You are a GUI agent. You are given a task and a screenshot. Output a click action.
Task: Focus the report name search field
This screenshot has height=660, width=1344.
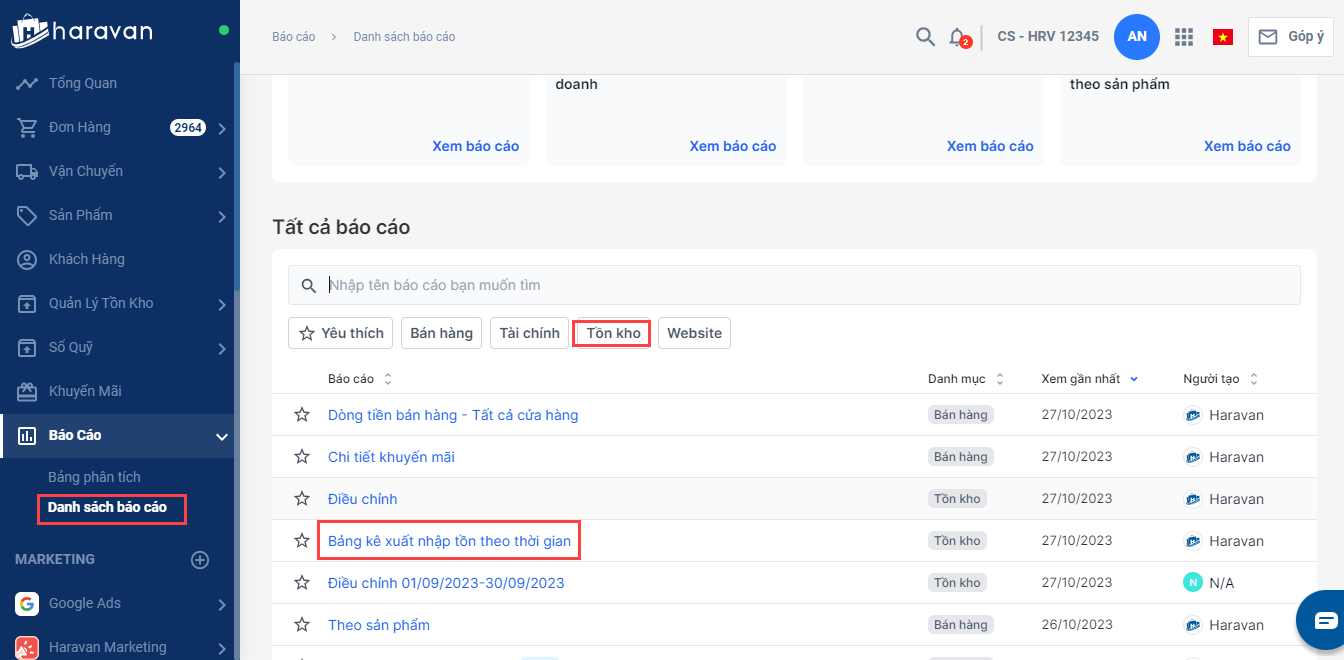point(800,285)
